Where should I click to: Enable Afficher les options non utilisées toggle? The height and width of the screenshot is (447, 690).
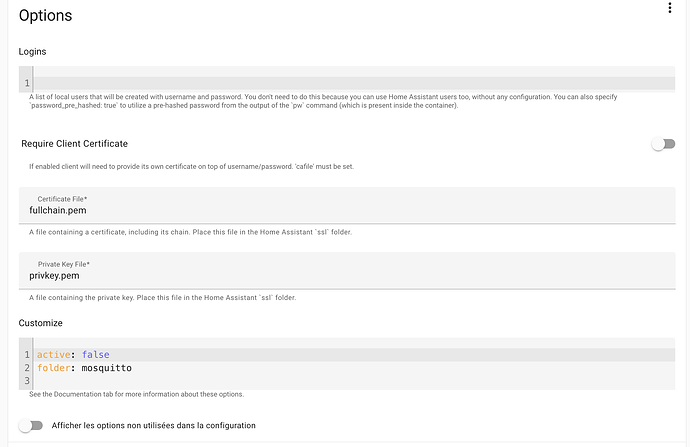(31, 425)
